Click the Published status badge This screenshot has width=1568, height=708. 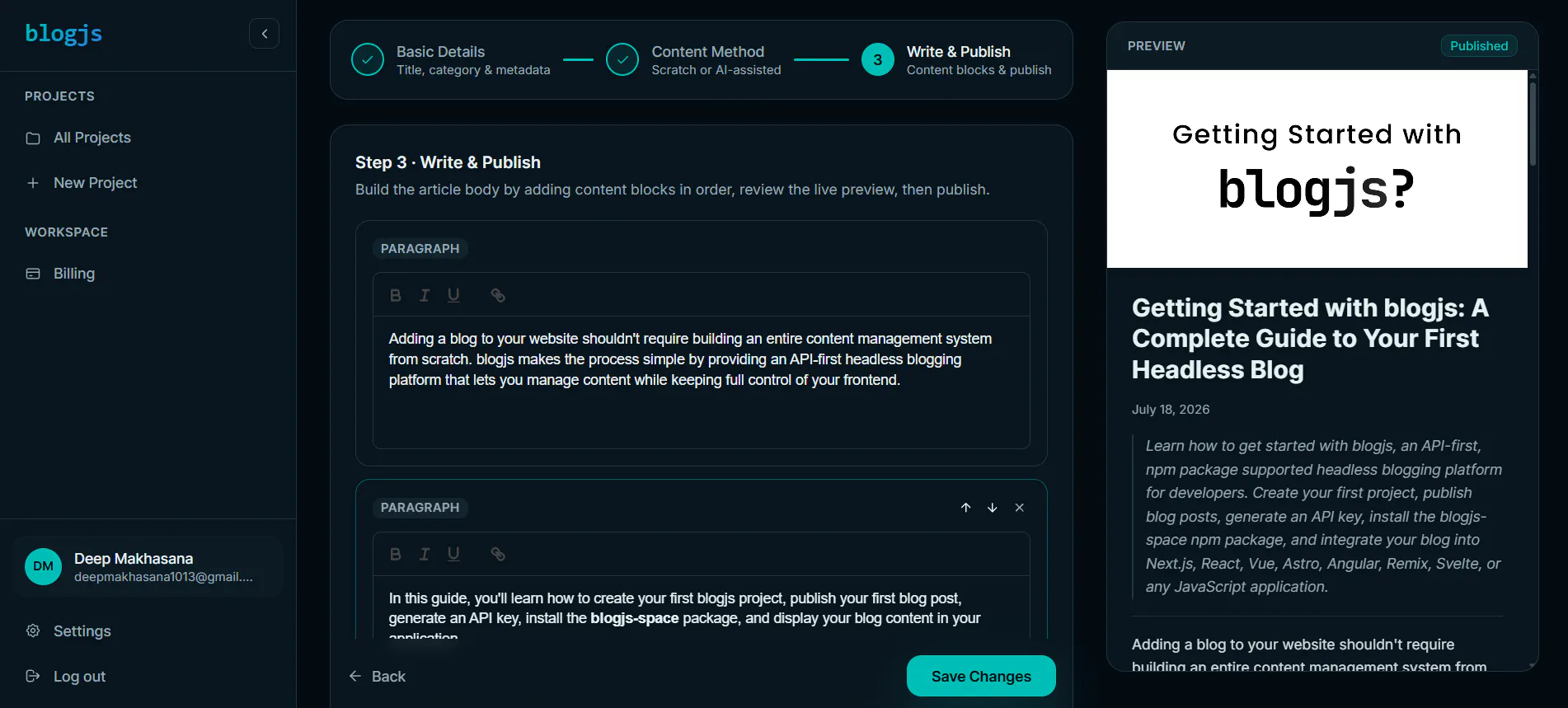(x=1479, y=46)
